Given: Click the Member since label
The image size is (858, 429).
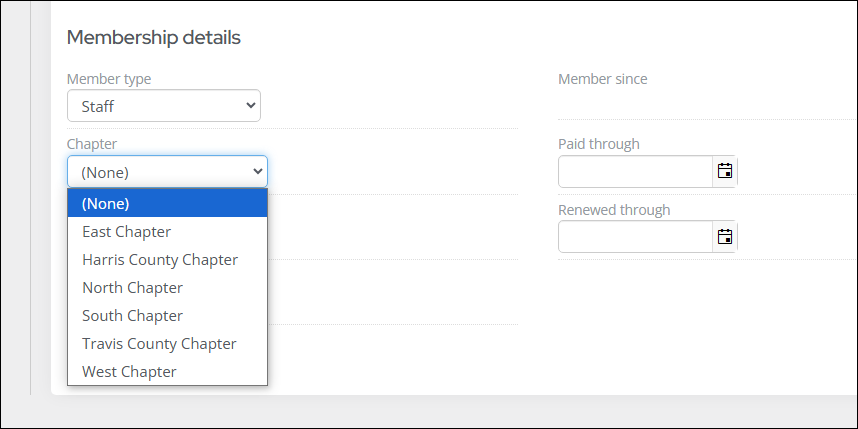Looking at the screenshot, I should click(602, 79).
